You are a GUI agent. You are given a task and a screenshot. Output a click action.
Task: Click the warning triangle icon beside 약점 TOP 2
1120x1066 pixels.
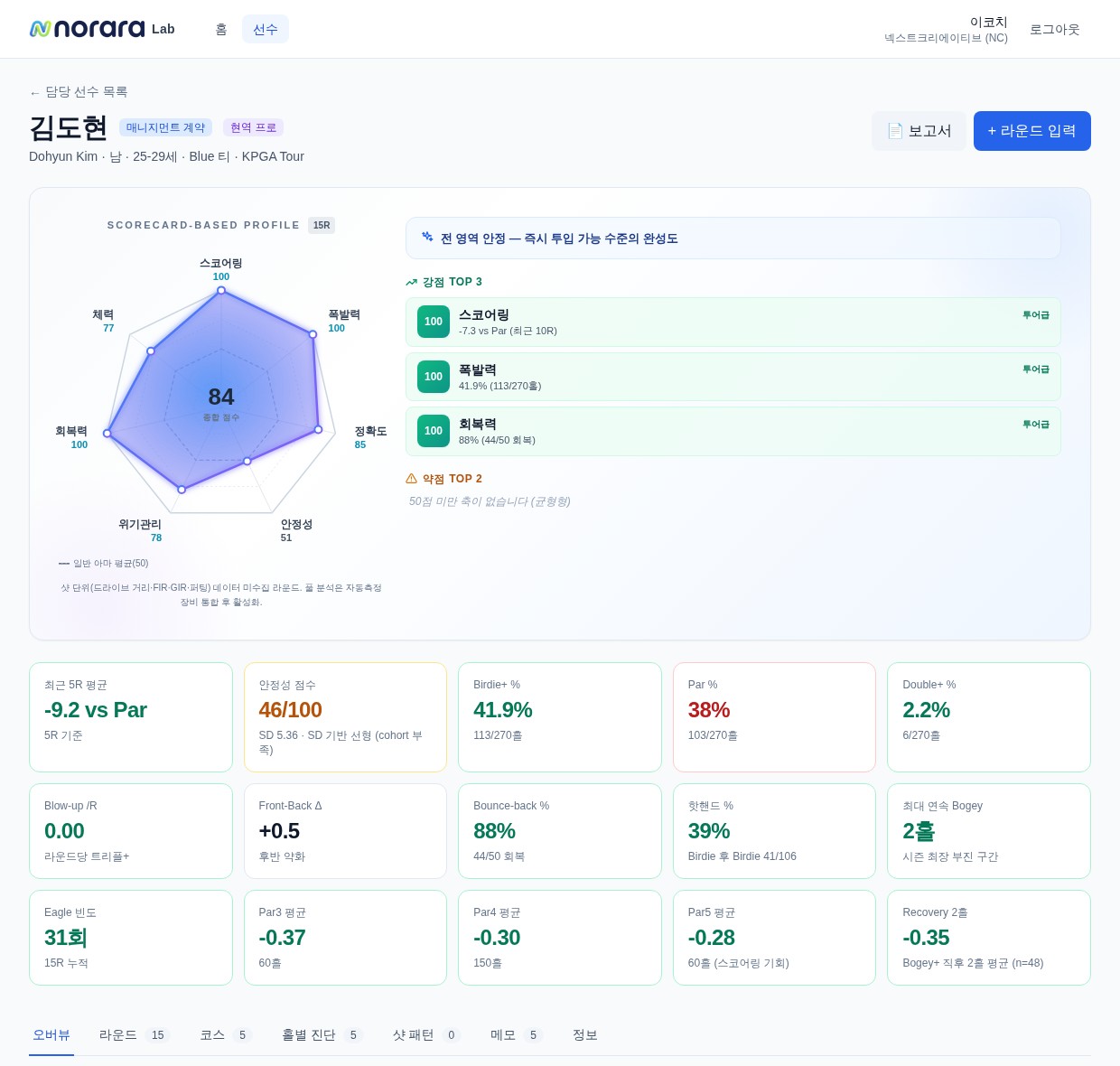tap(412, 479)
